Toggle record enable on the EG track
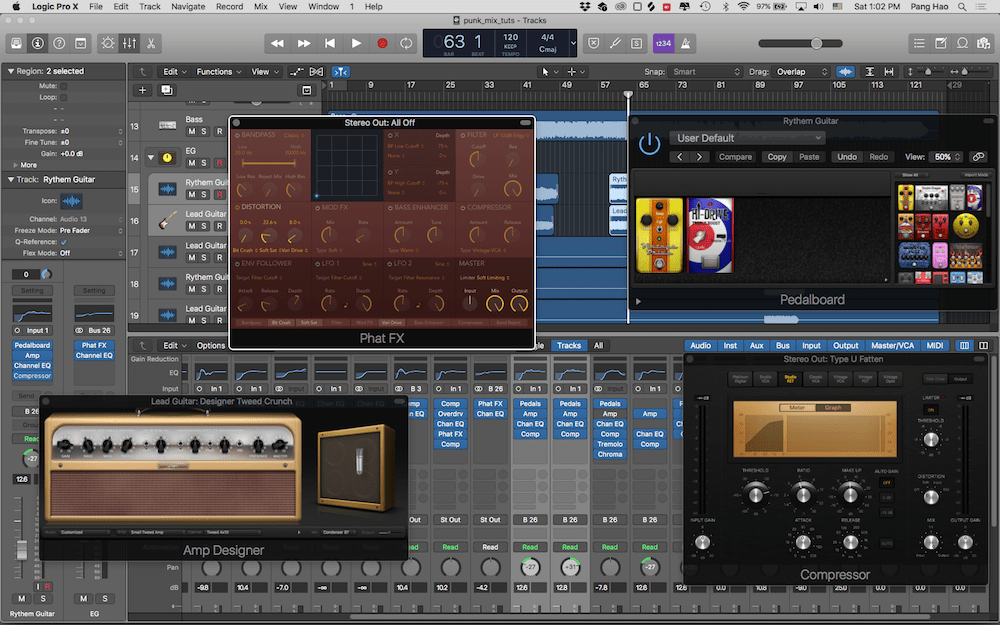The height and width of the screenshot is (625, 1000). point(219,163)
